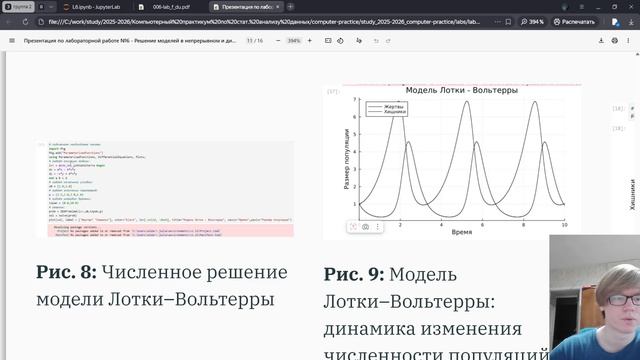Click the caption text "Рис. 9:"
Screen dimensions: 640x360
354,274
